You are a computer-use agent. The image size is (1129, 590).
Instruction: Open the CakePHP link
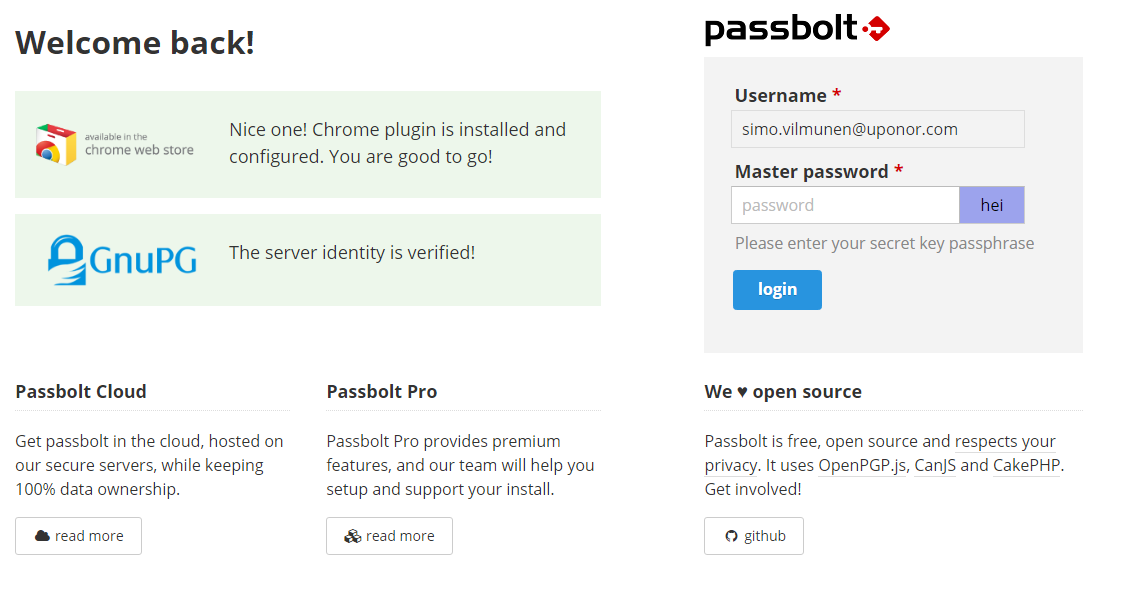click(1026, 465)
